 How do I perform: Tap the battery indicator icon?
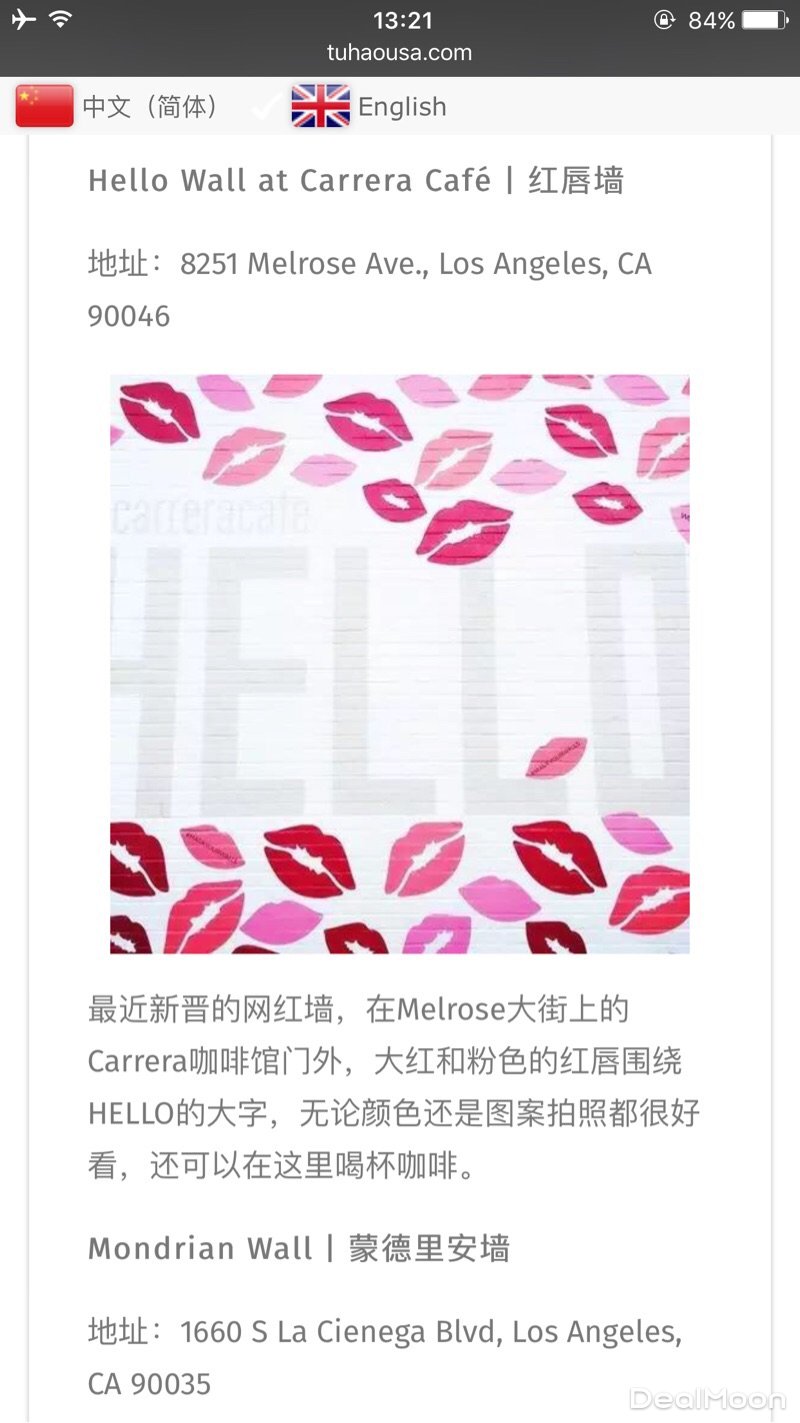point(766,20)
